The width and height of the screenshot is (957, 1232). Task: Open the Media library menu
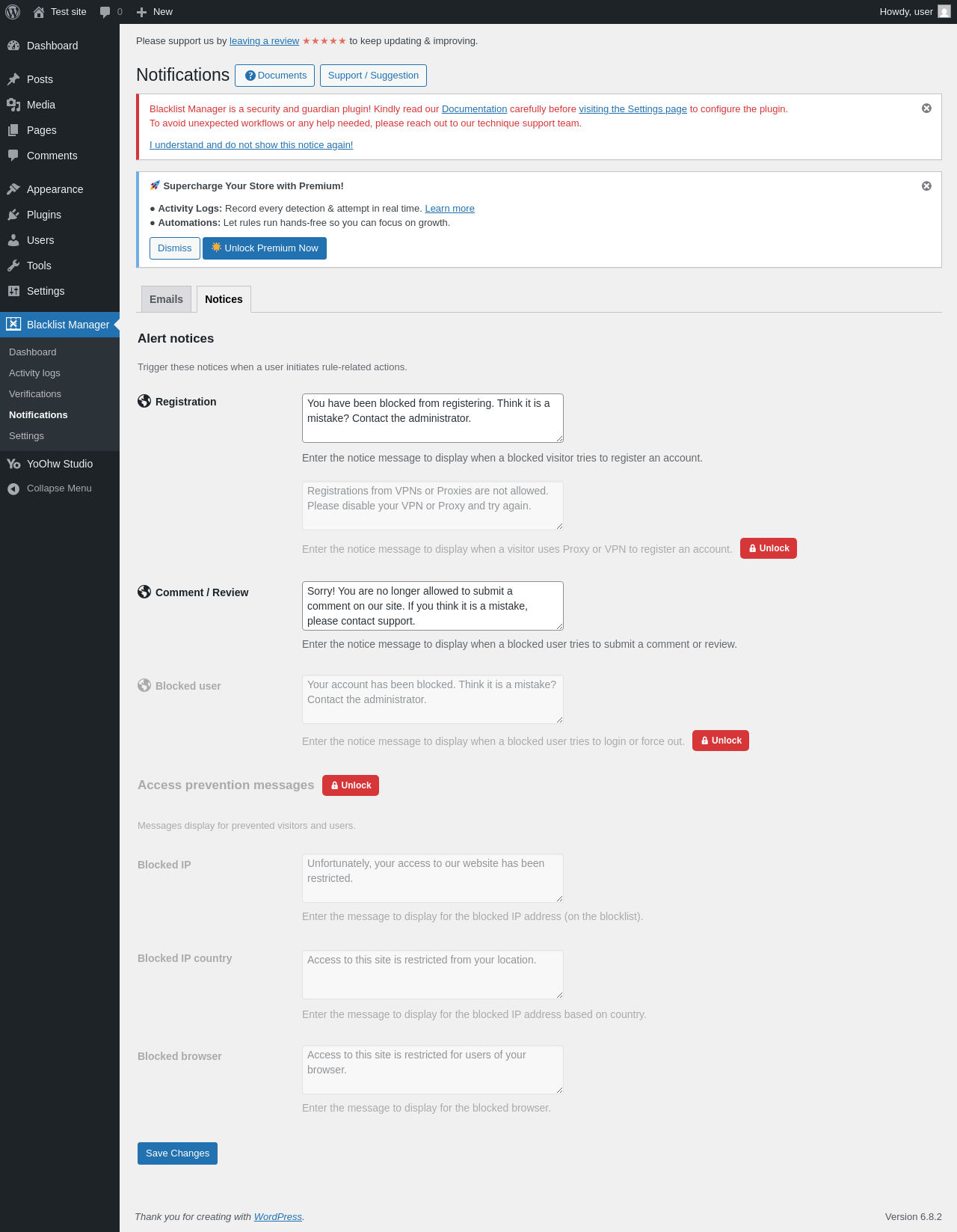60,105
